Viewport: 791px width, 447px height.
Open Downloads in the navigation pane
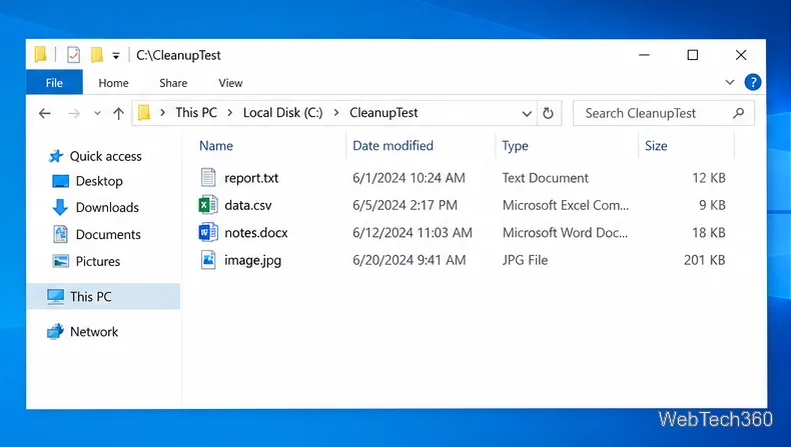coord(107,207)
